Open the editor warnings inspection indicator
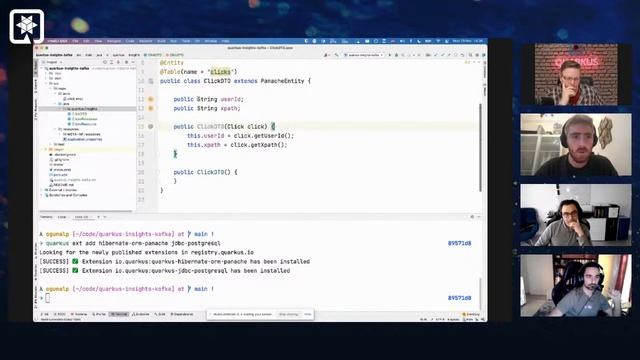This screenshot has width=640, height=360. coord(468,62)
